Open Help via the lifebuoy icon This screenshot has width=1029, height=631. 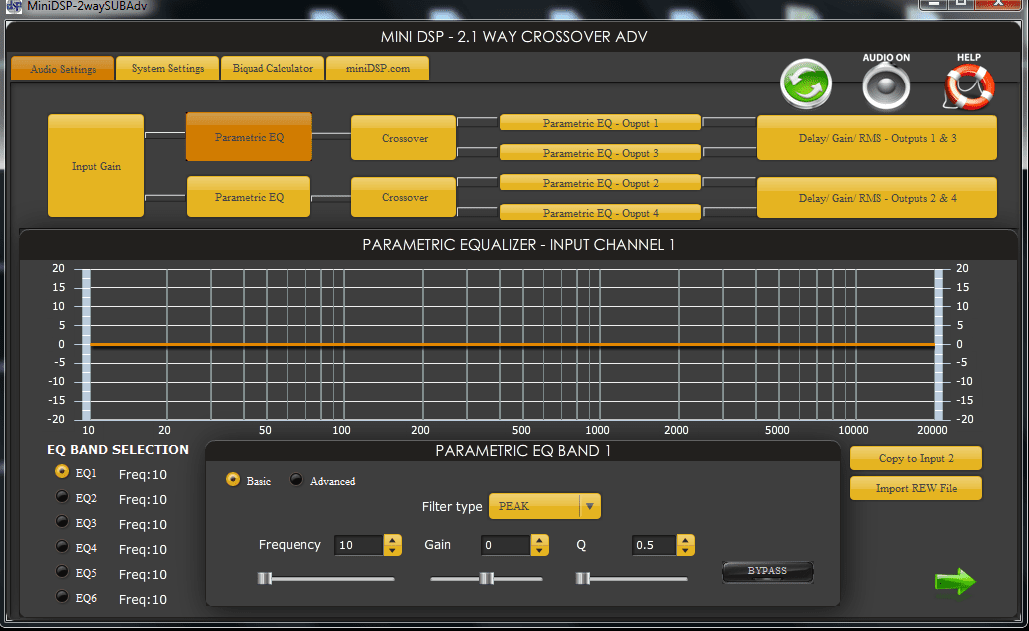(969, 87)
